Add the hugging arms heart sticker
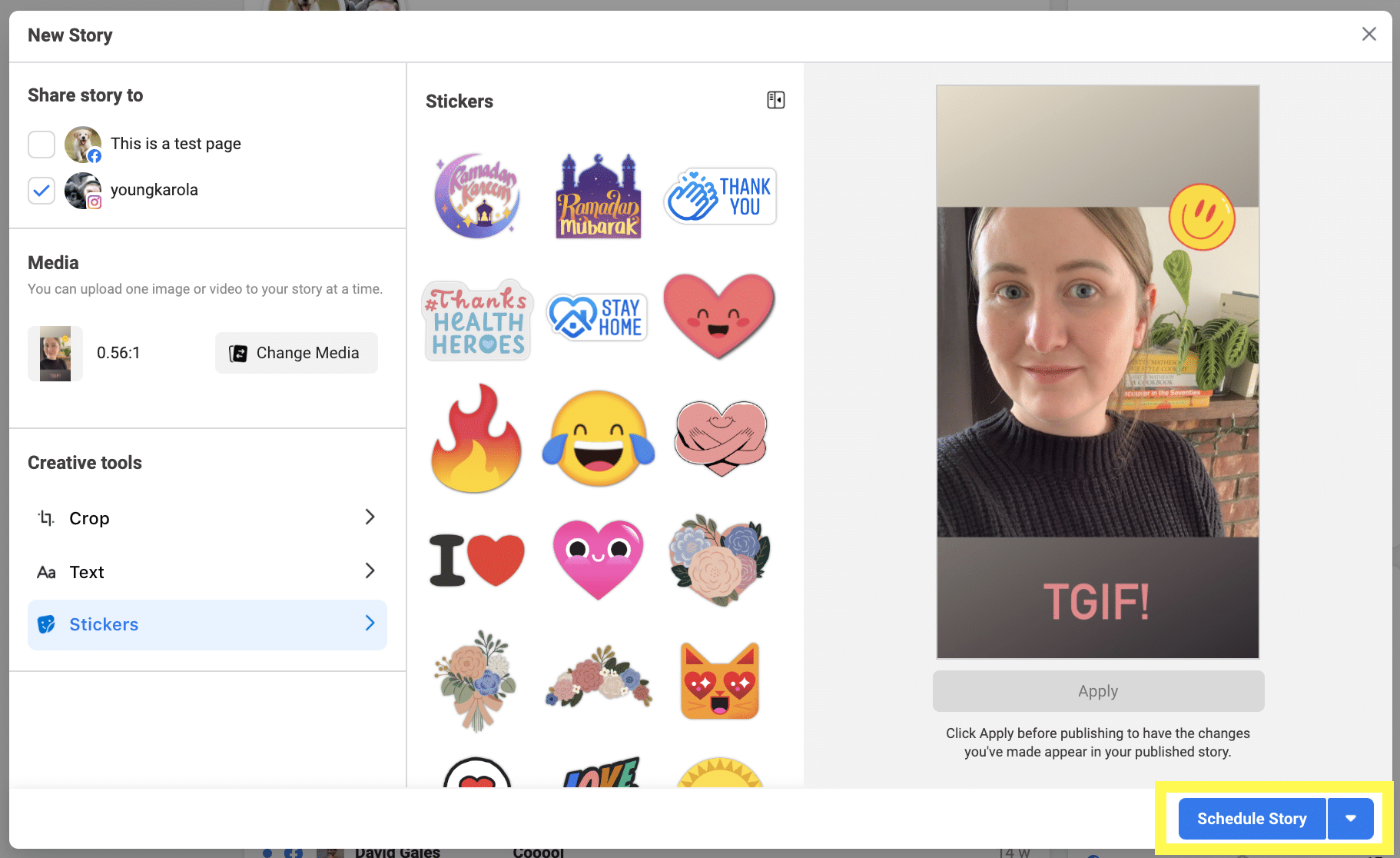The height and width of the screenshot is (858, 1400). coord(721,437)
